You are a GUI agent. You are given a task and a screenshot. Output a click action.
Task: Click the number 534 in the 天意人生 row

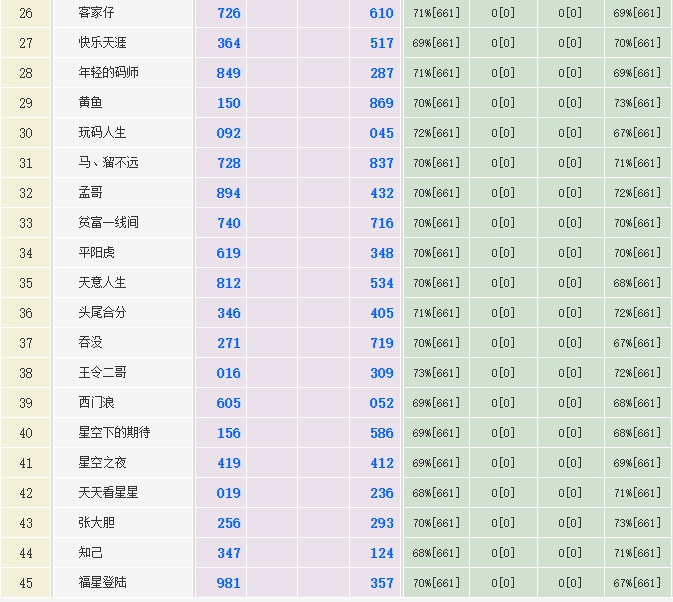pyautogui.click(x=381, y=283)
